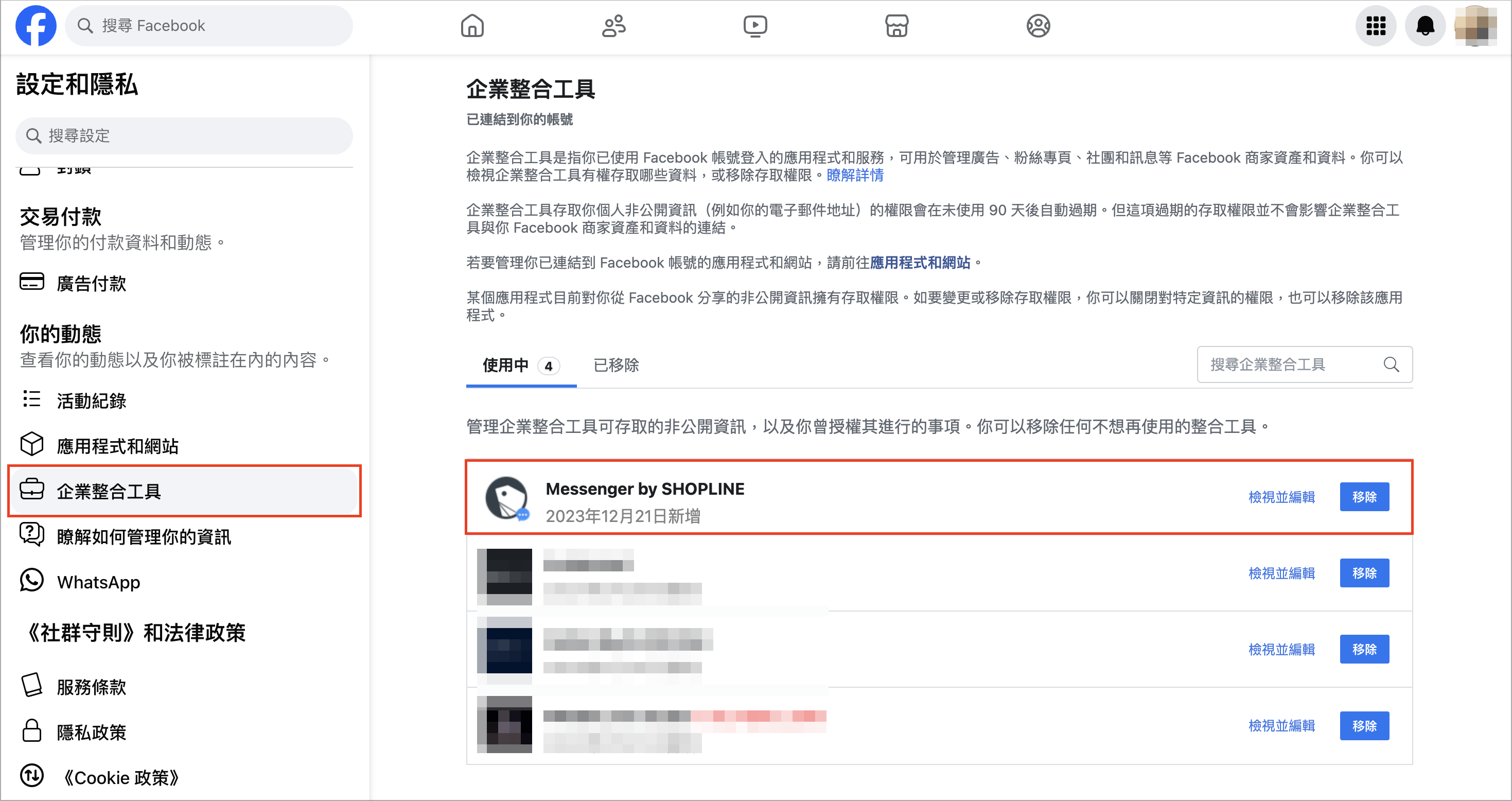The width and height of the screenshot is (1512, 801).
Task: Click the lock icon beside 隱私政策
Action: pos(32,731)
